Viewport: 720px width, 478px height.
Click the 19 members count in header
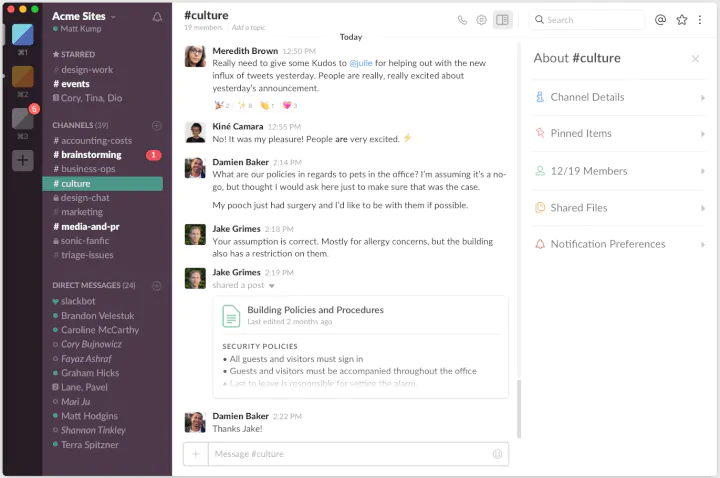click(203, 28)
